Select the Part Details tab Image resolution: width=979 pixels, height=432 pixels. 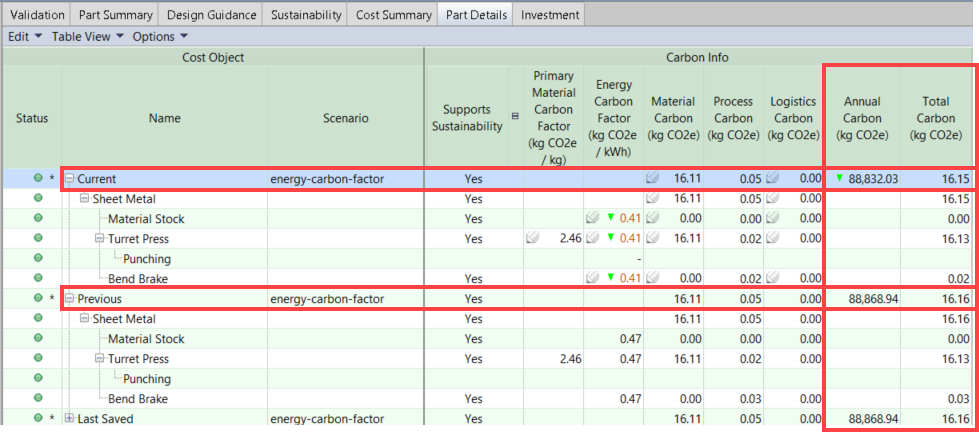[x=476, y=14]
